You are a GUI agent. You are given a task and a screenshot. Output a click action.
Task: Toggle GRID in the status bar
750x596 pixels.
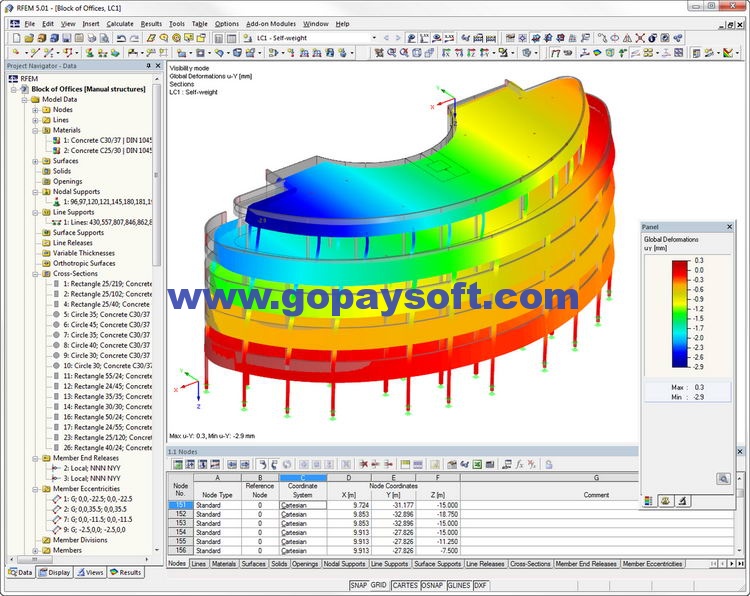coord(378,585)
